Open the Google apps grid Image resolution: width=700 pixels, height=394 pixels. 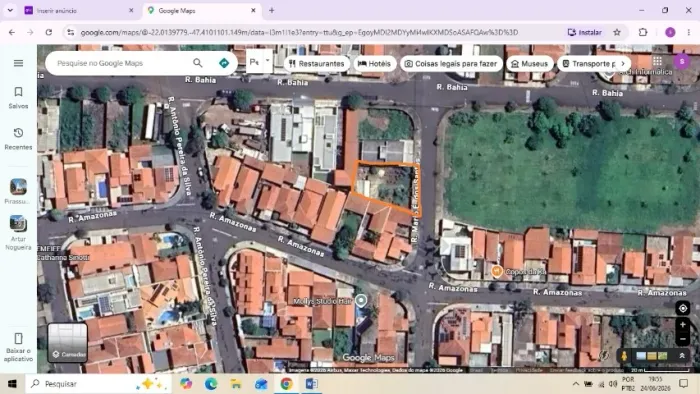[x=658, y=61]
